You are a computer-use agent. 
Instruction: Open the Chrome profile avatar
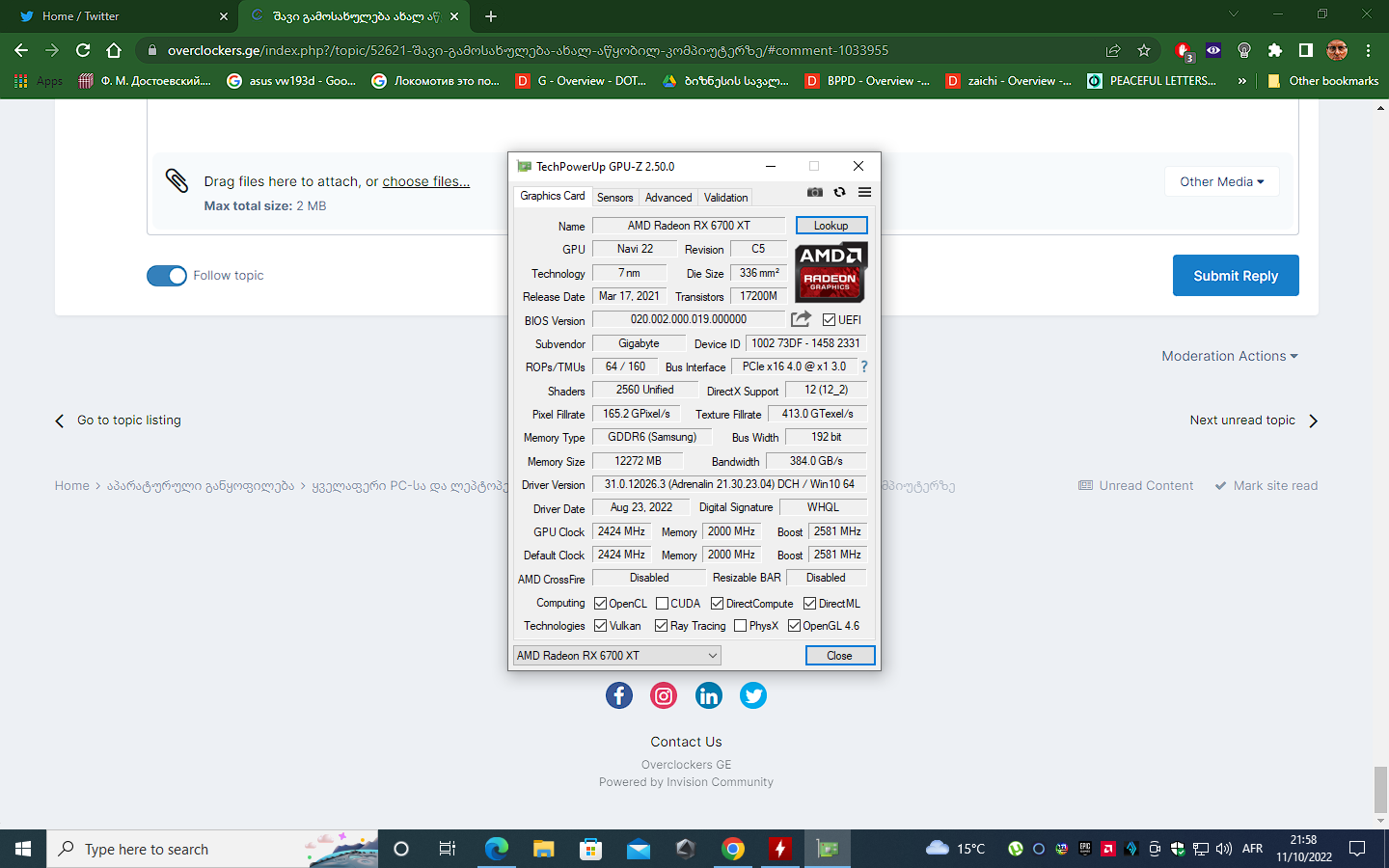1337,50
